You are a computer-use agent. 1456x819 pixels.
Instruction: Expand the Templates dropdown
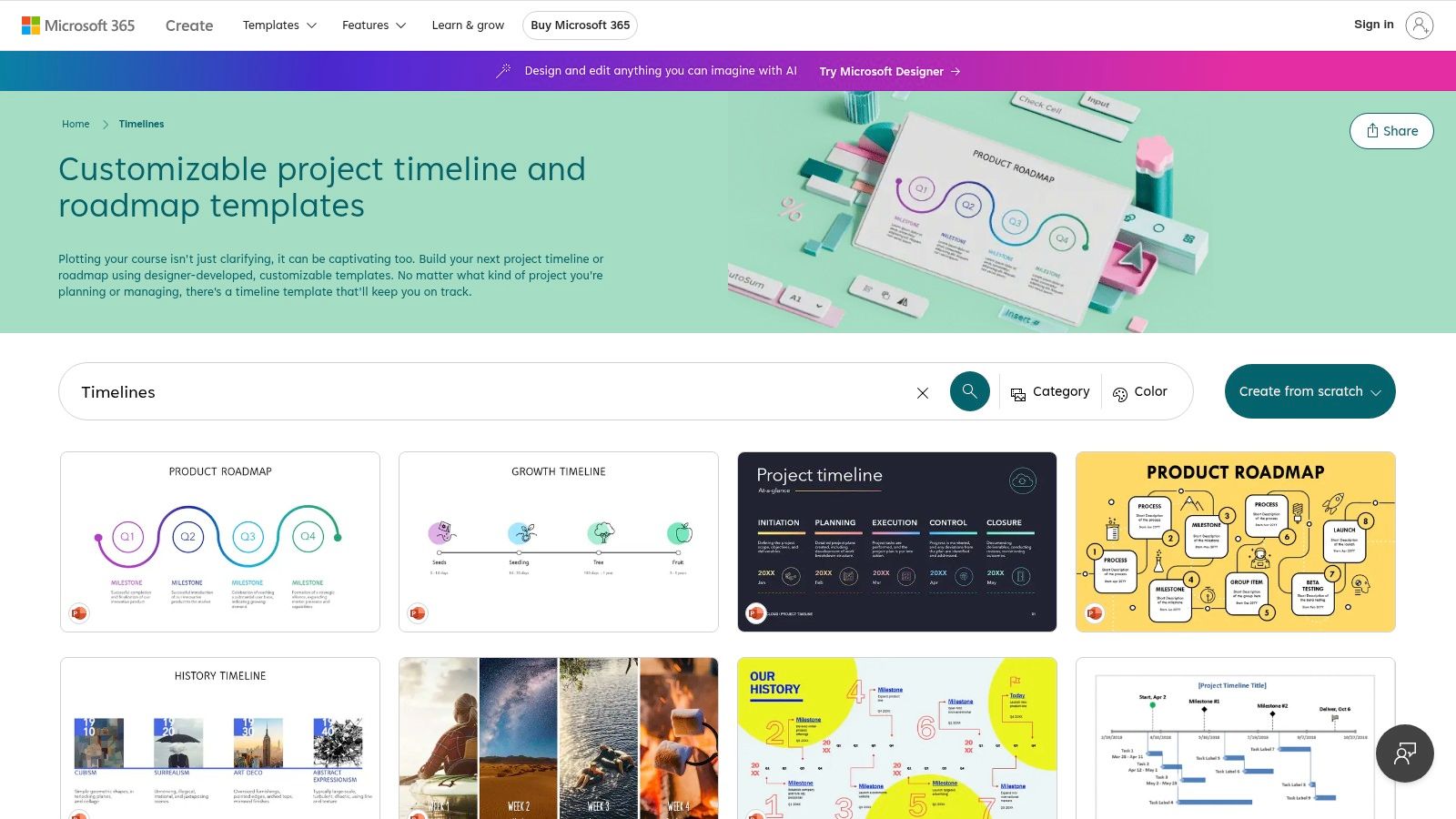click(x=278, y=25)
